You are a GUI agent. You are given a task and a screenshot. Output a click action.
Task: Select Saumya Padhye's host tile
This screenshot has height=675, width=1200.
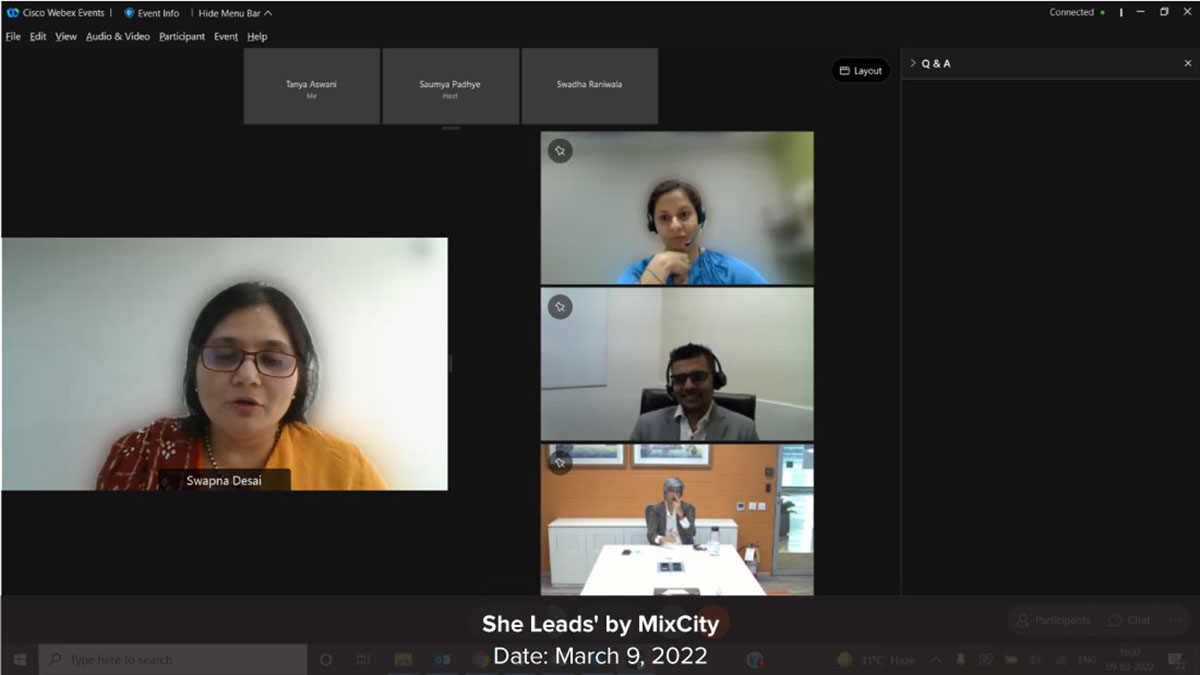[450, 86]
